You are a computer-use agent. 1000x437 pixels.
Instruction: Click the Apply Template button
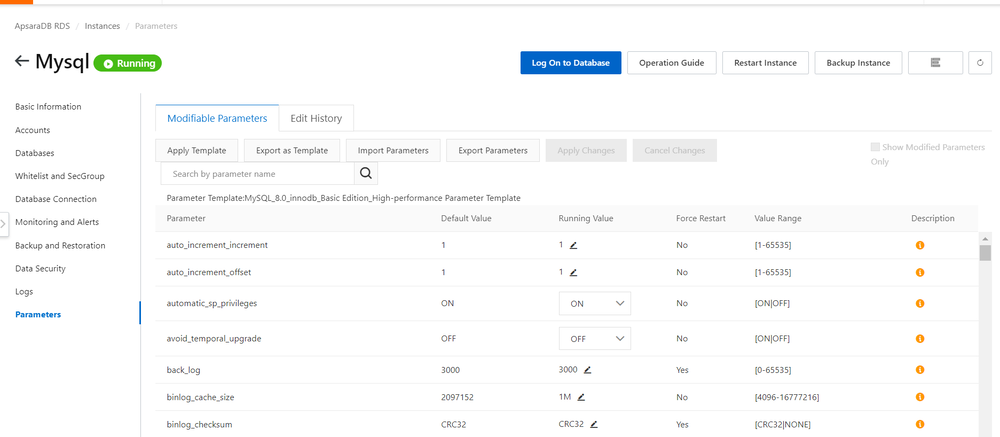(x=196, y=150)
